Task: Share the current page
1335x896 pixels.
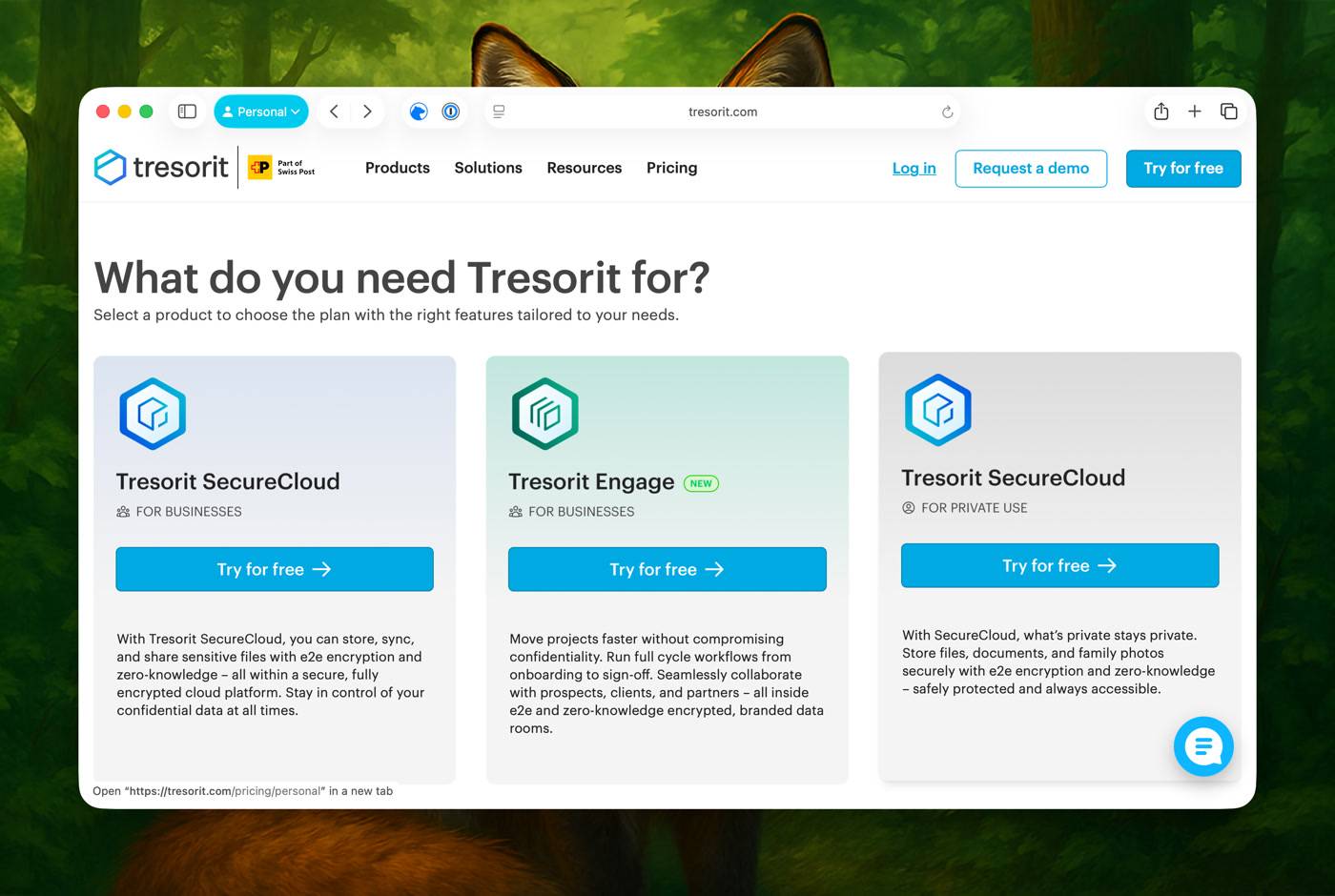Action: pos(1160,112)
